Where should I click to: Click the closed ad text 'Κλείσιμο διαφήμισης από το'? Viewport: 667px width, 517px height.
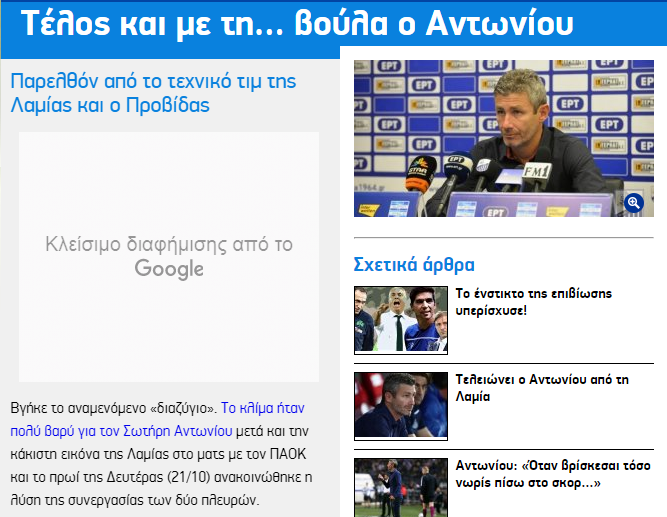pos(169,245)
